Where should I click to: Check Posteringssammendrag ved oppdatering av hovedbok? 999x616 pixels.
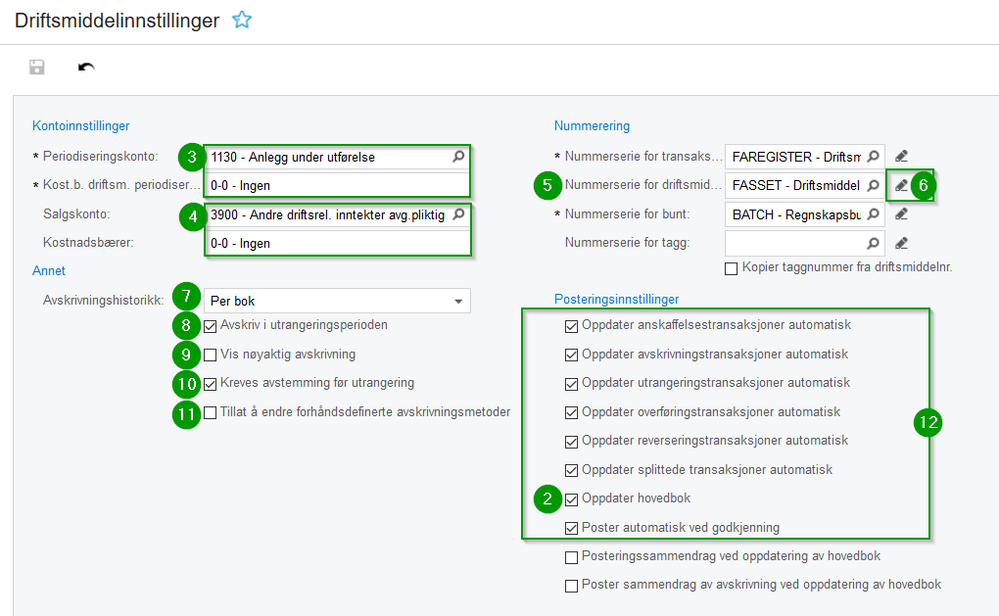pos(571,557)
